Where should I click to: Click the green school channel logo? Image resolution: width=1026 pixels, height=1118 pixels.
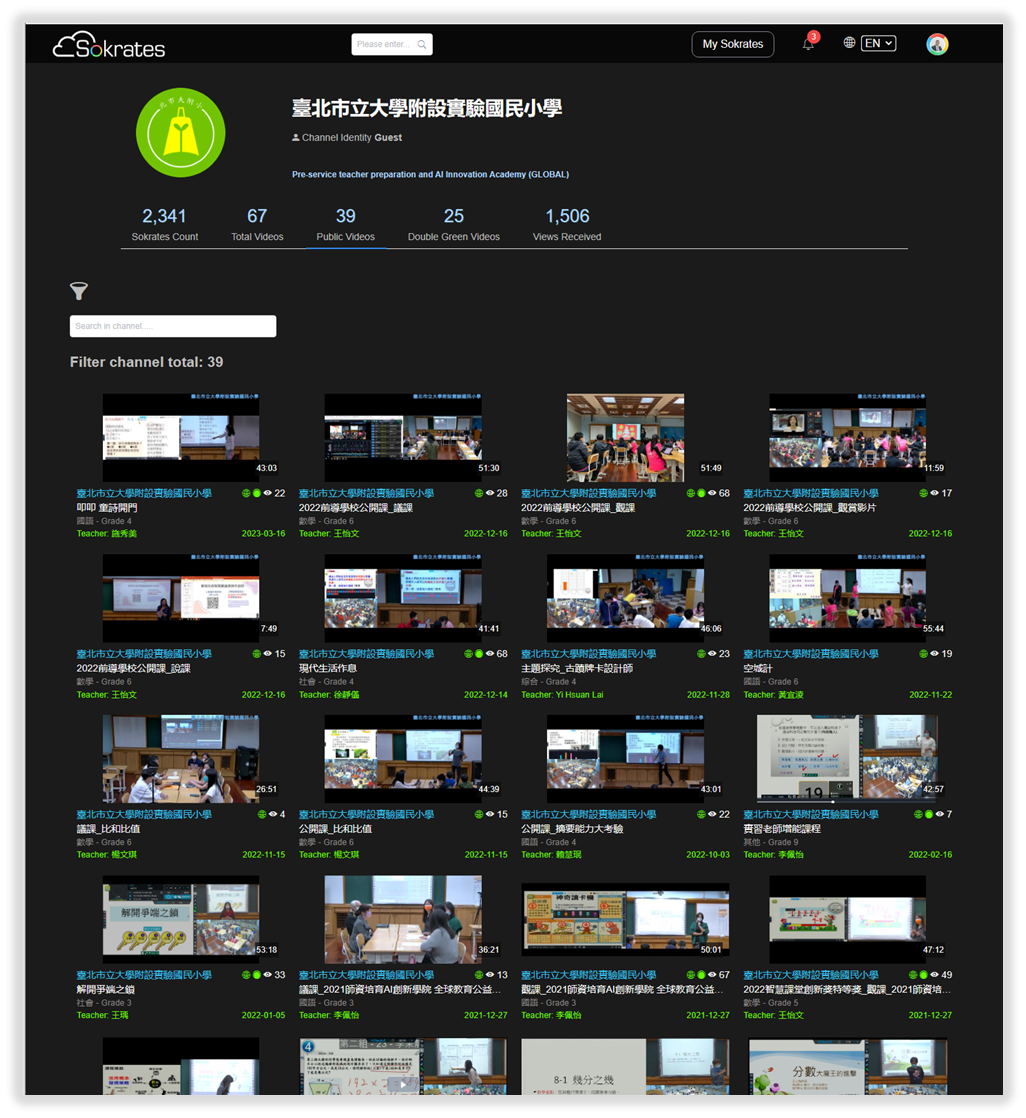[181, 133]
